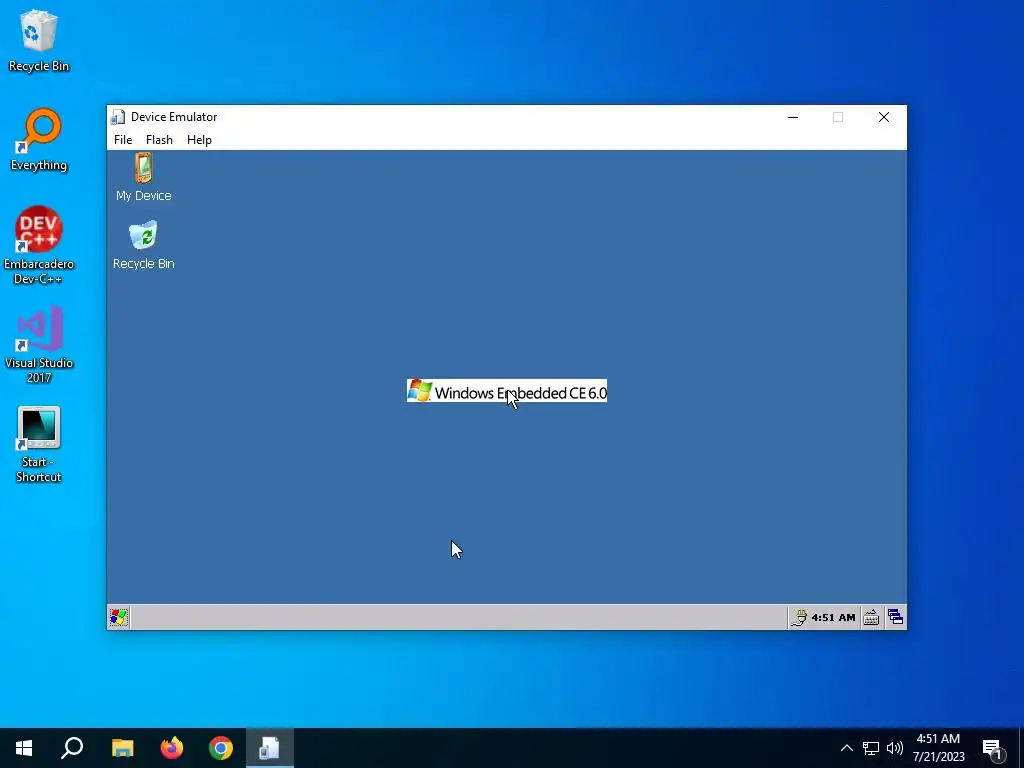1024x768 pixels.
Task: Launch Google Chrome from the taskbar
Action: tap(221, 748)
